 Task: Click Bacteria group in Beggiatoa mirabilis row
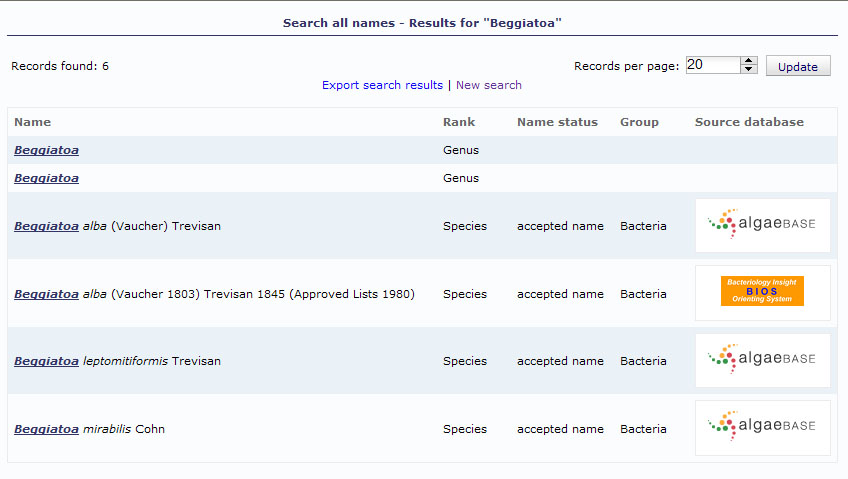point(643,429)
